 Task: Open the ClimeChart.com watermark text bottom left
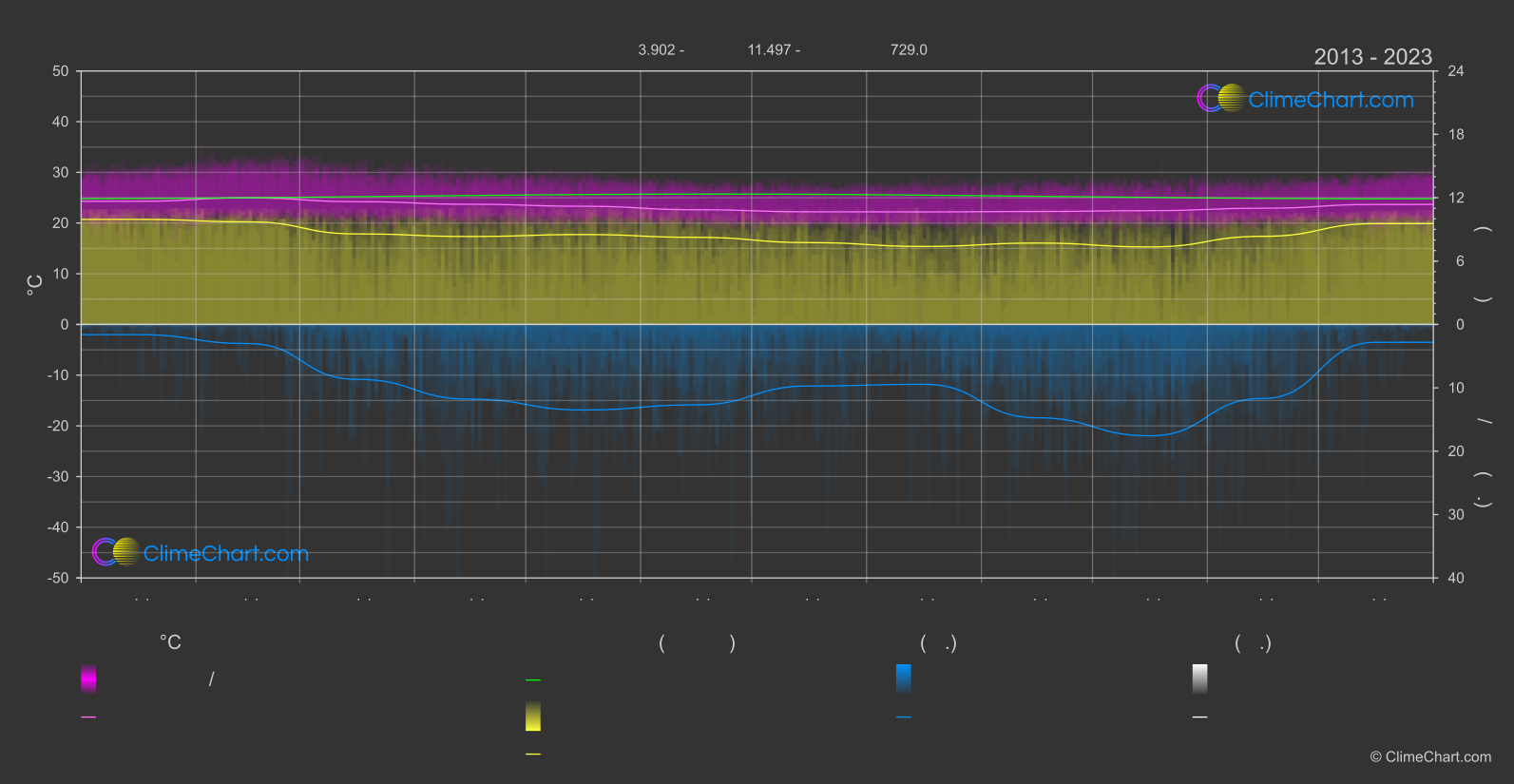coord(226,554)
